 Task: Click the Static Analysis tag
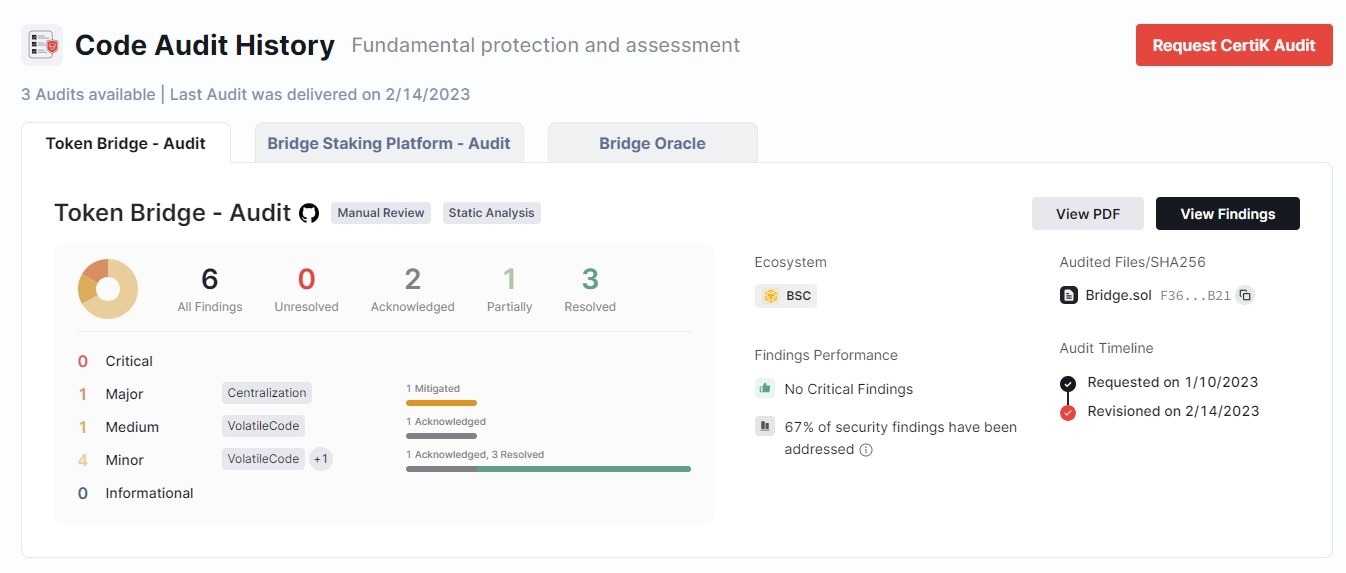click(x=491, y=213)
